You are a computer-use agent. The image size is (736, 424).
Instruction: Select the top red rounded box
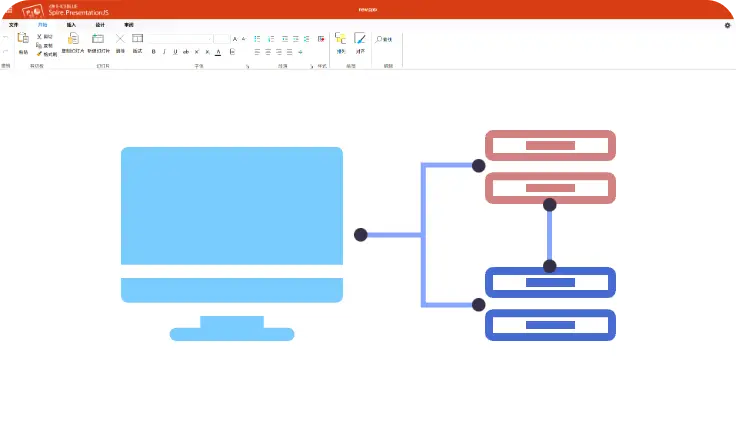550,146
